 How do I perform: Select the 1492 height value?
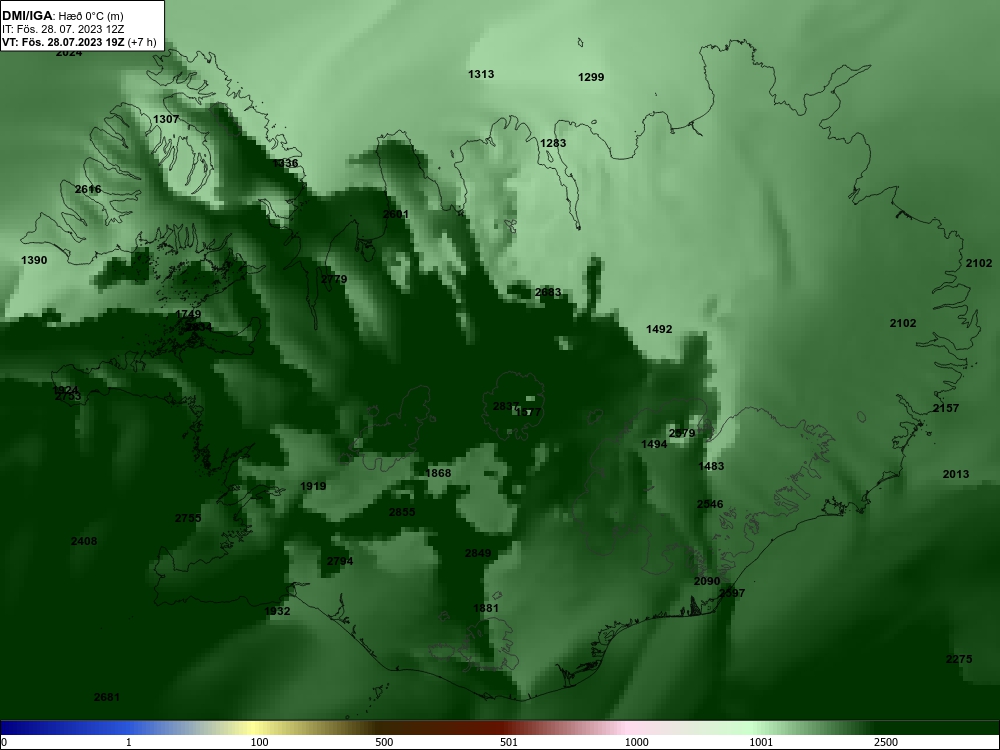tap(659, 329)
